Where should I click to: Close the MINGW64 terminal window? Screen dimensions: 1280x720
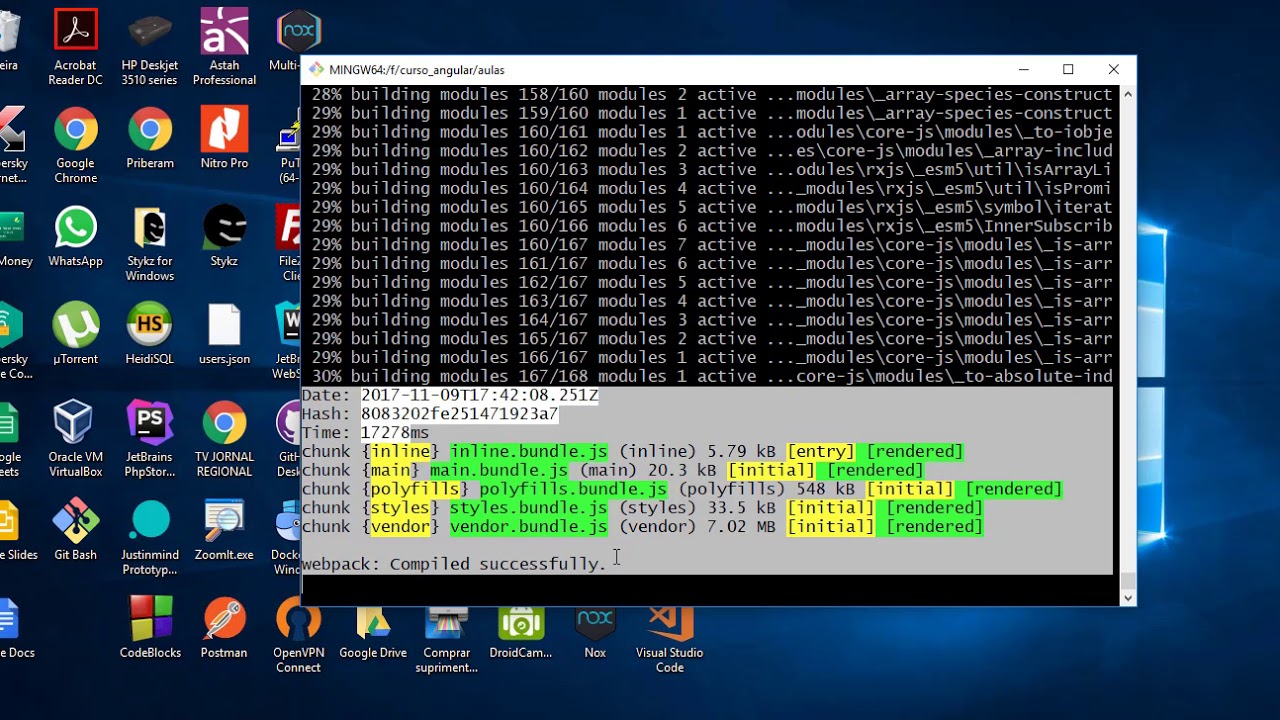tap(1113, 69)
